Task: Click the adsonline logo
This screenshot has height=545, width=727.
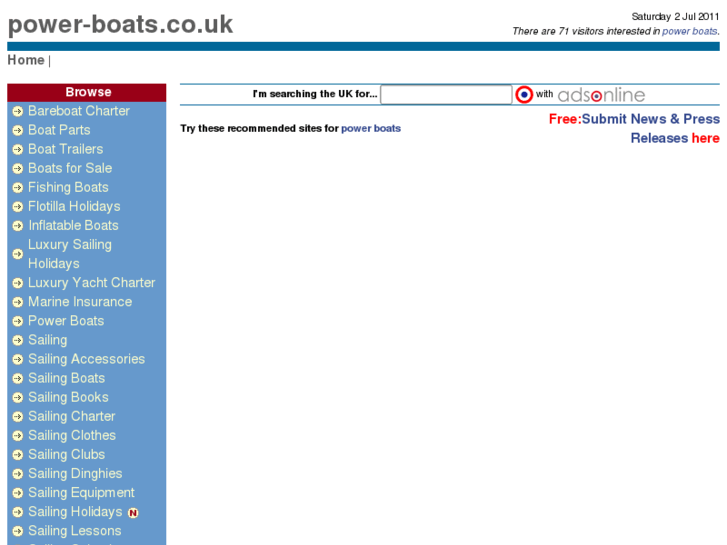Action: click(601, 95)
